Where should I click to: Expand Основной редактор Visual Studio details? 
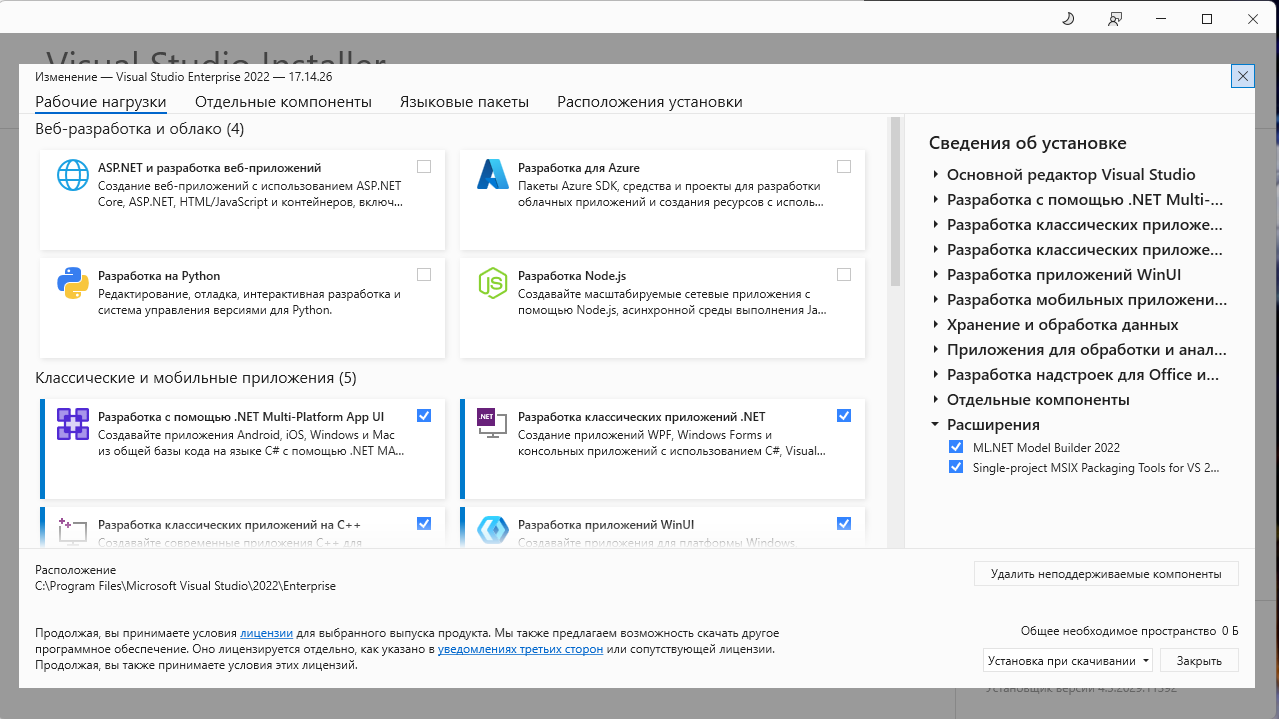[935, 175]
